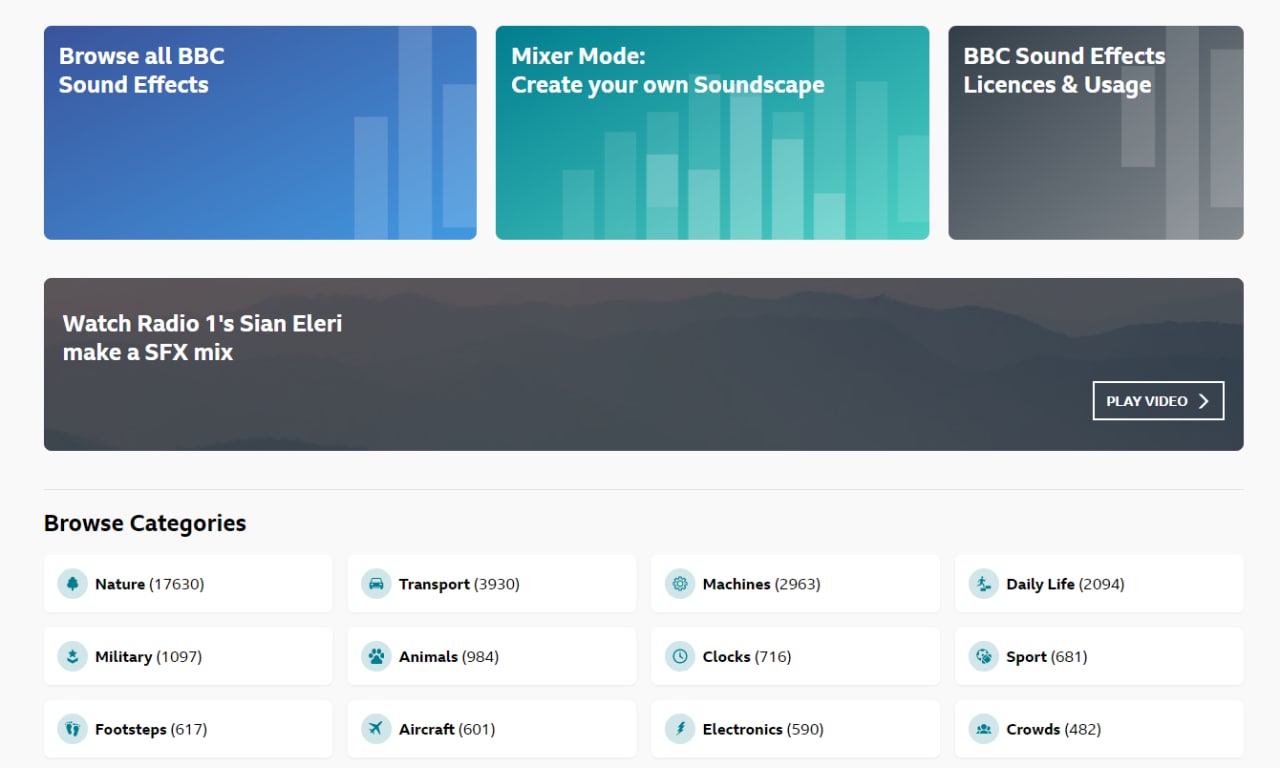Select the Animals (984) category
Viewport: 1280px width, 768px height.
(492, 657)
